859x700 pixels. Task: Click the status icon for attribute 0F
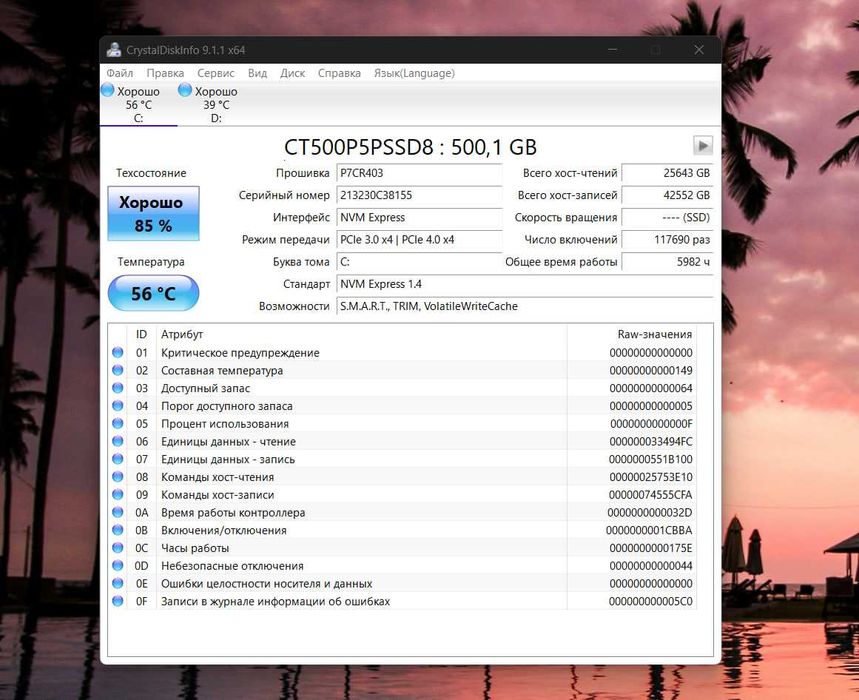pyautogui.click(x=118, y=601)
